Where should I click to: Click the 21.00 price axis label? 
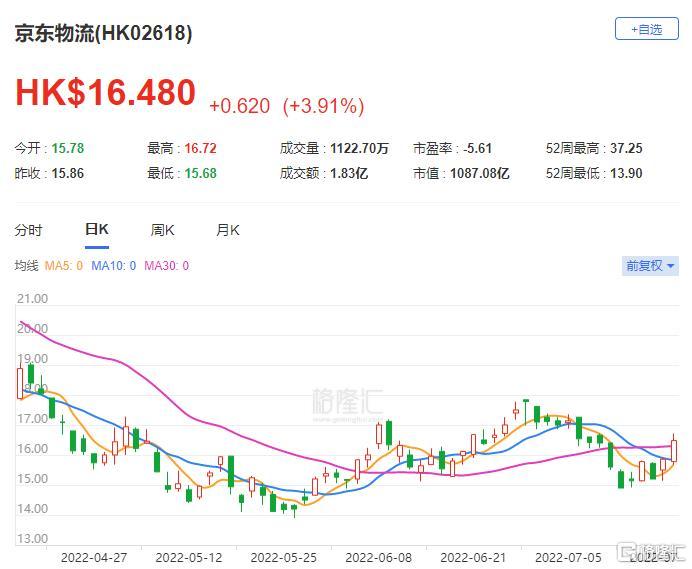pyautogui.click(x=32, y=299)
